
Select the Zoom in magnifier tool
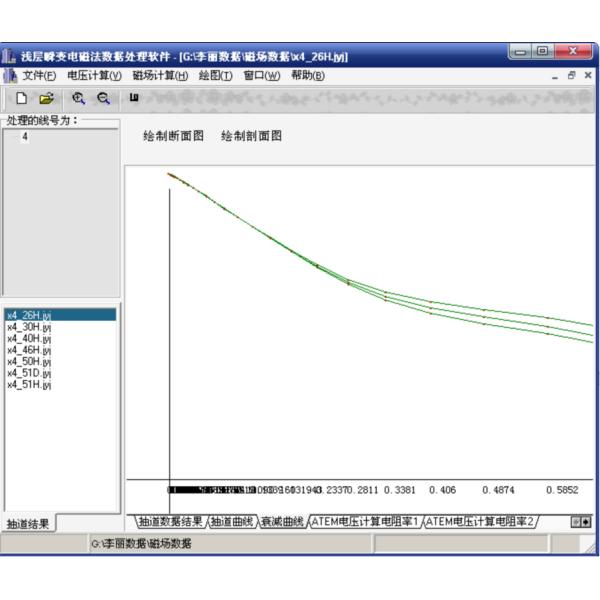77,99
